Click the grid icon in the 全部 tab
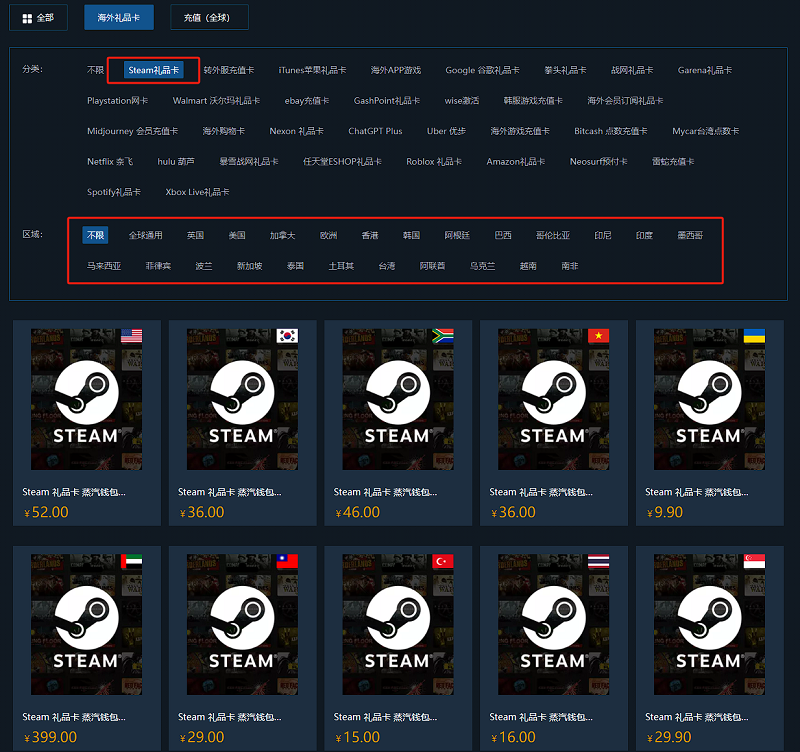The width and height of the screenshot is (800, 752). (x=27, y=18)
